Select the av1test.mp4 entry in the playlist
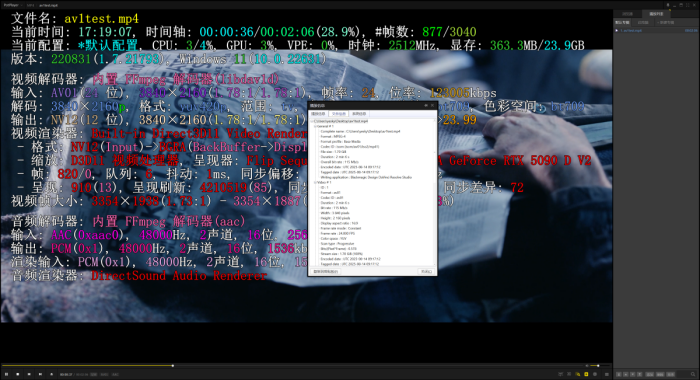 656,30
